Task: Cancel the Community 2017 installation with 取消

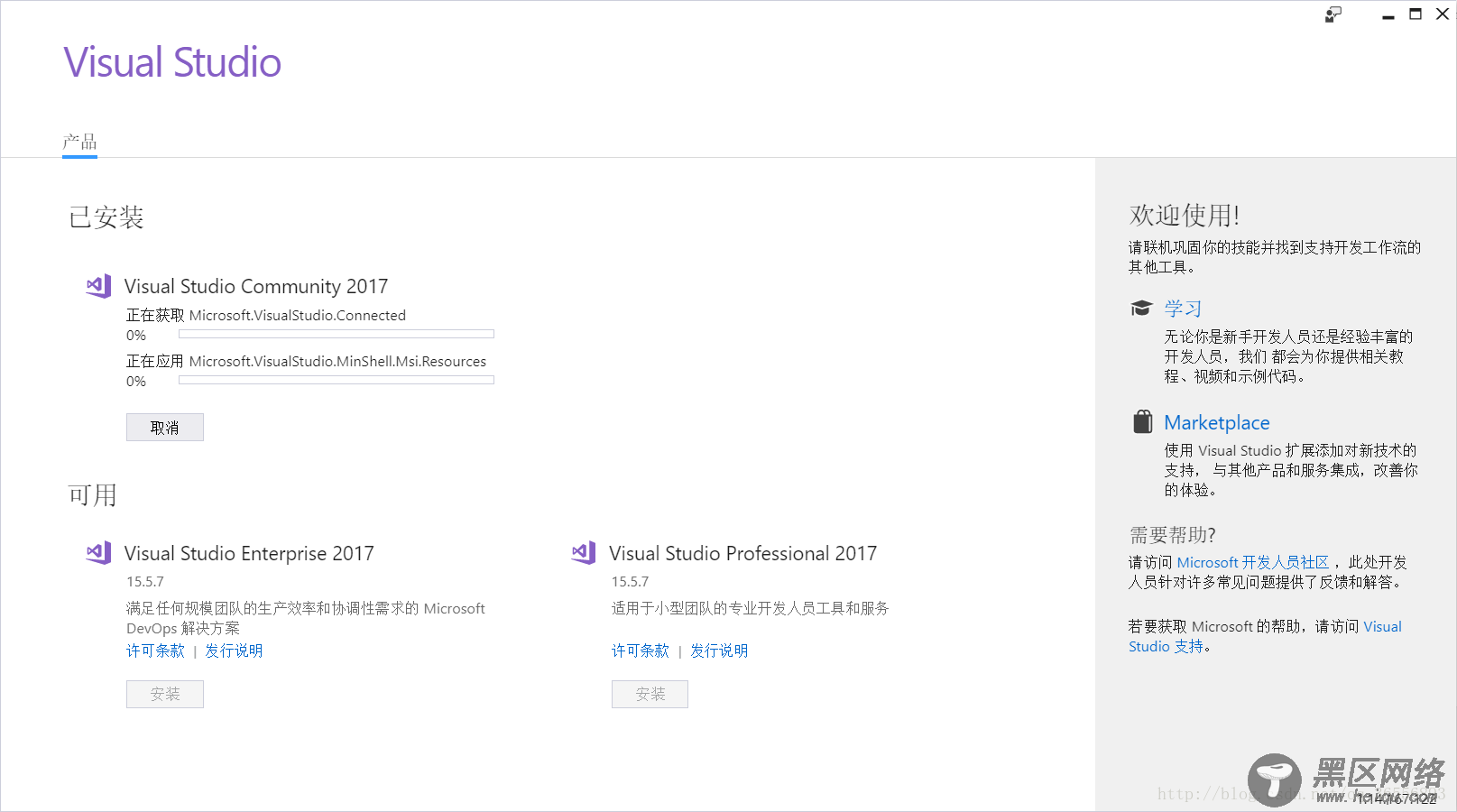Action: click(x=165, y=428)
